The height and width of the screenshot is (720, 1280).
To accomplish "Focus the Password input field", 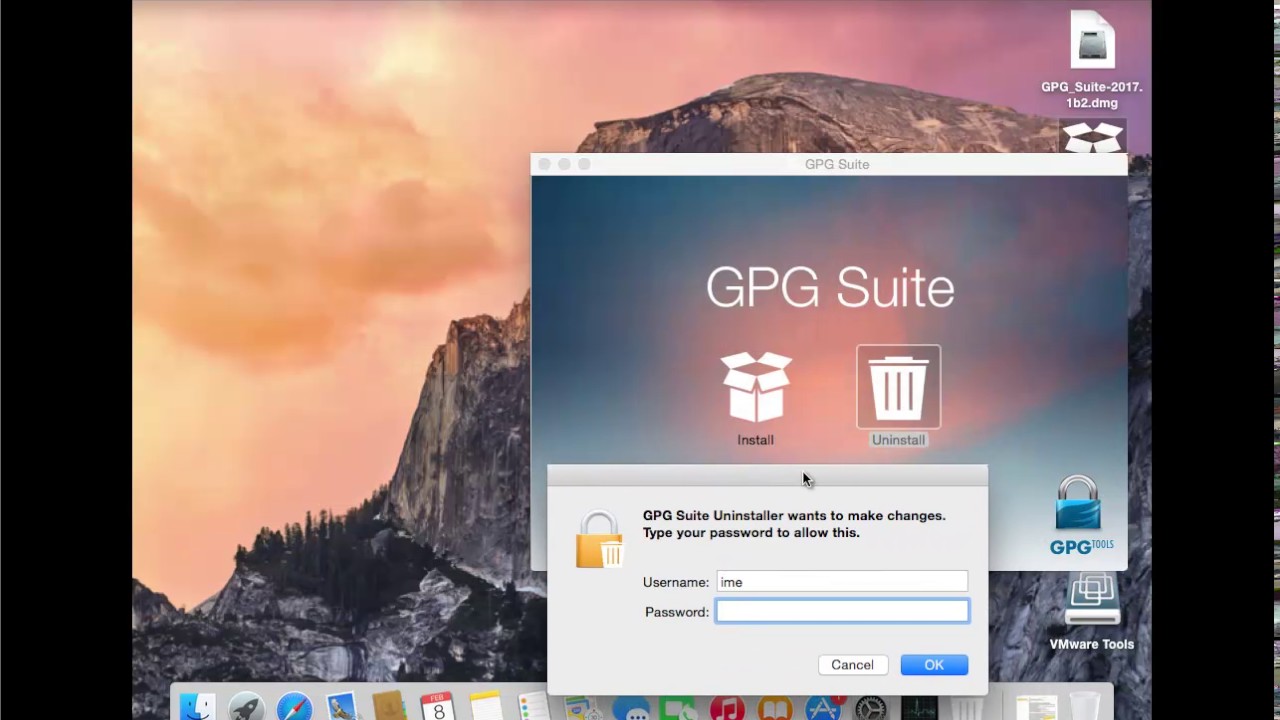I will pos(842,611).
